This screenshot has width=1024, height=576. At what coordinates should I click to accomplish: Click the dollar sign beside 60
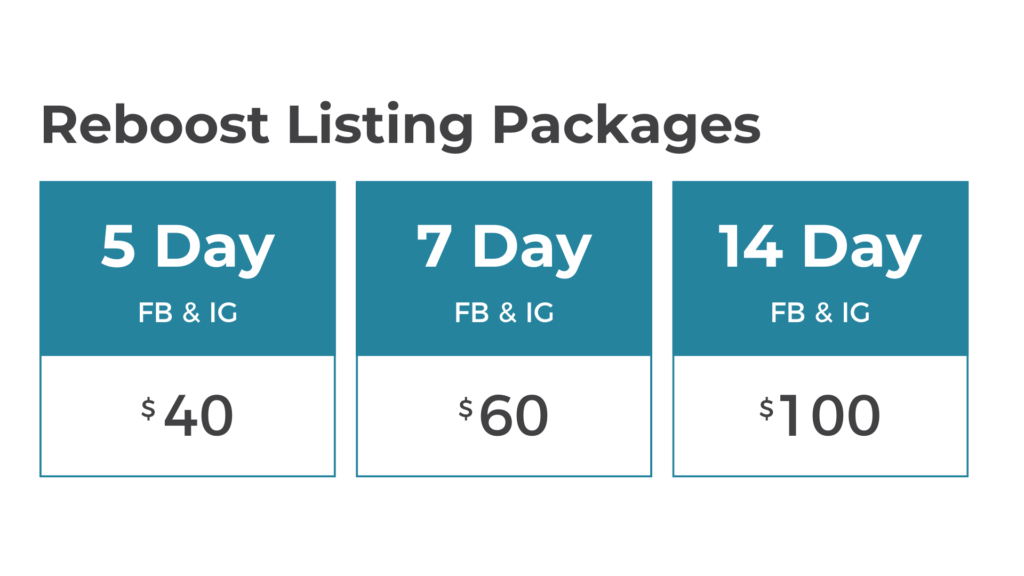pyautogui.click(x=466, y=409)
